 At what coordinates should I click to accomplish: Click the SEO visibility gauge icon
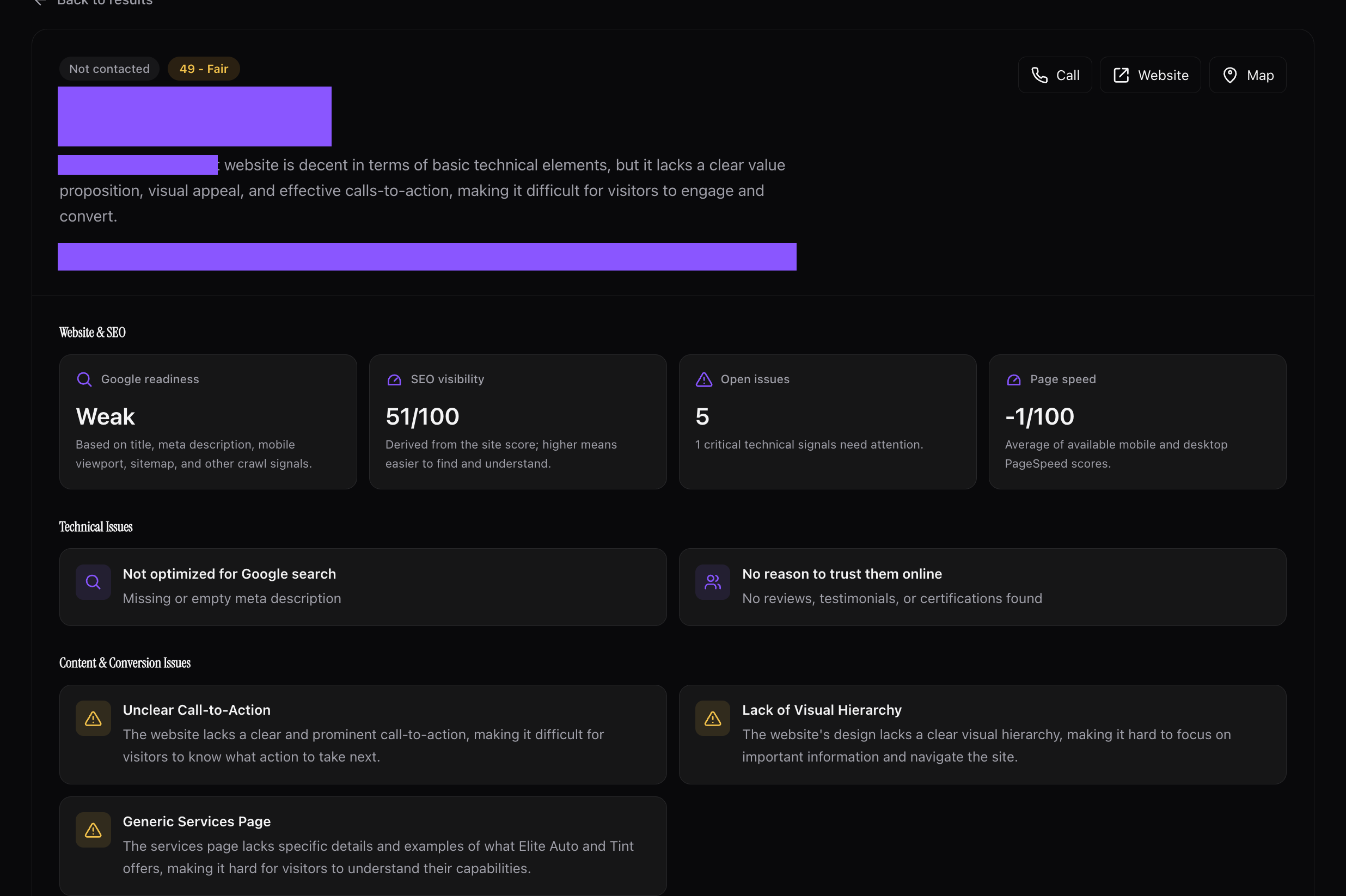[x=394, y=379]
